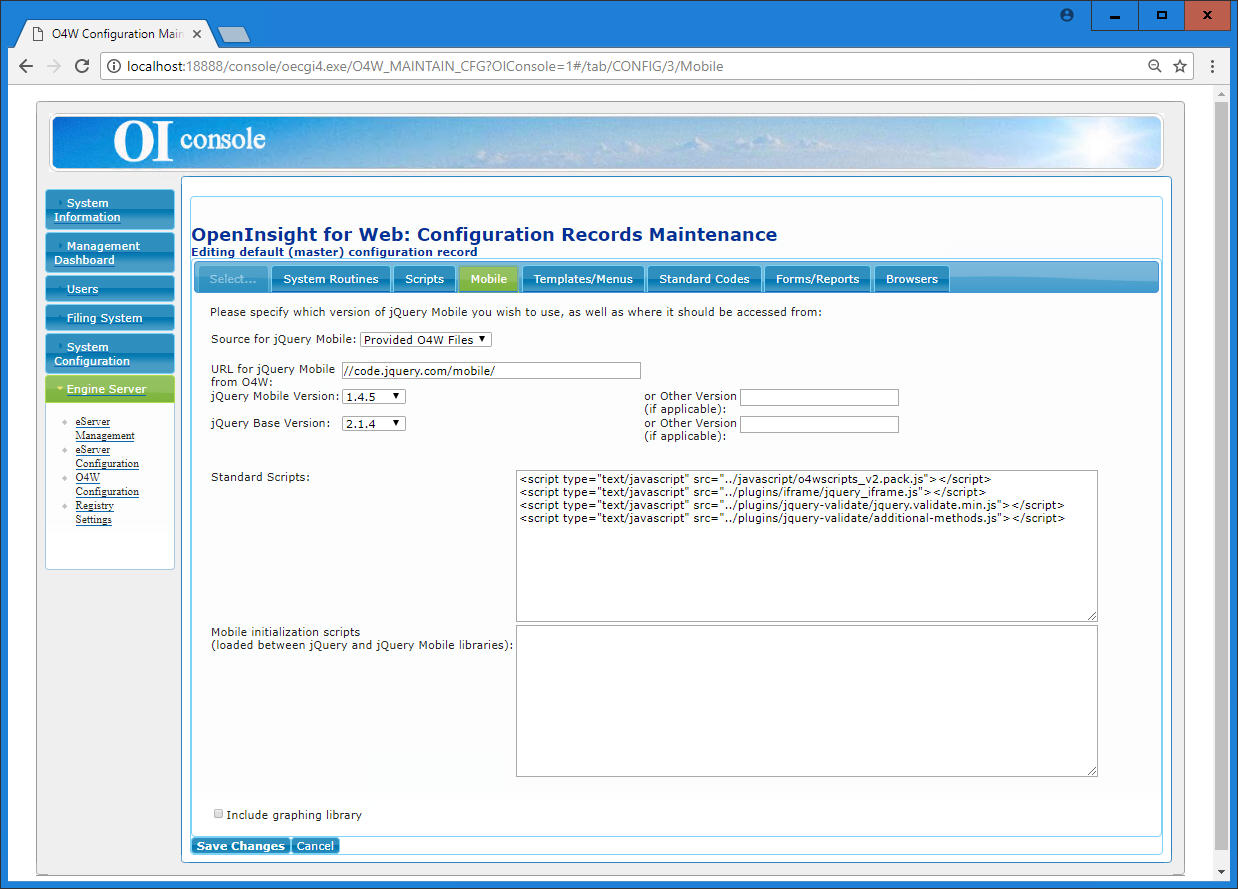
Task: Open the zoom indicator in the address bar
Action: tap(1154, 66)
